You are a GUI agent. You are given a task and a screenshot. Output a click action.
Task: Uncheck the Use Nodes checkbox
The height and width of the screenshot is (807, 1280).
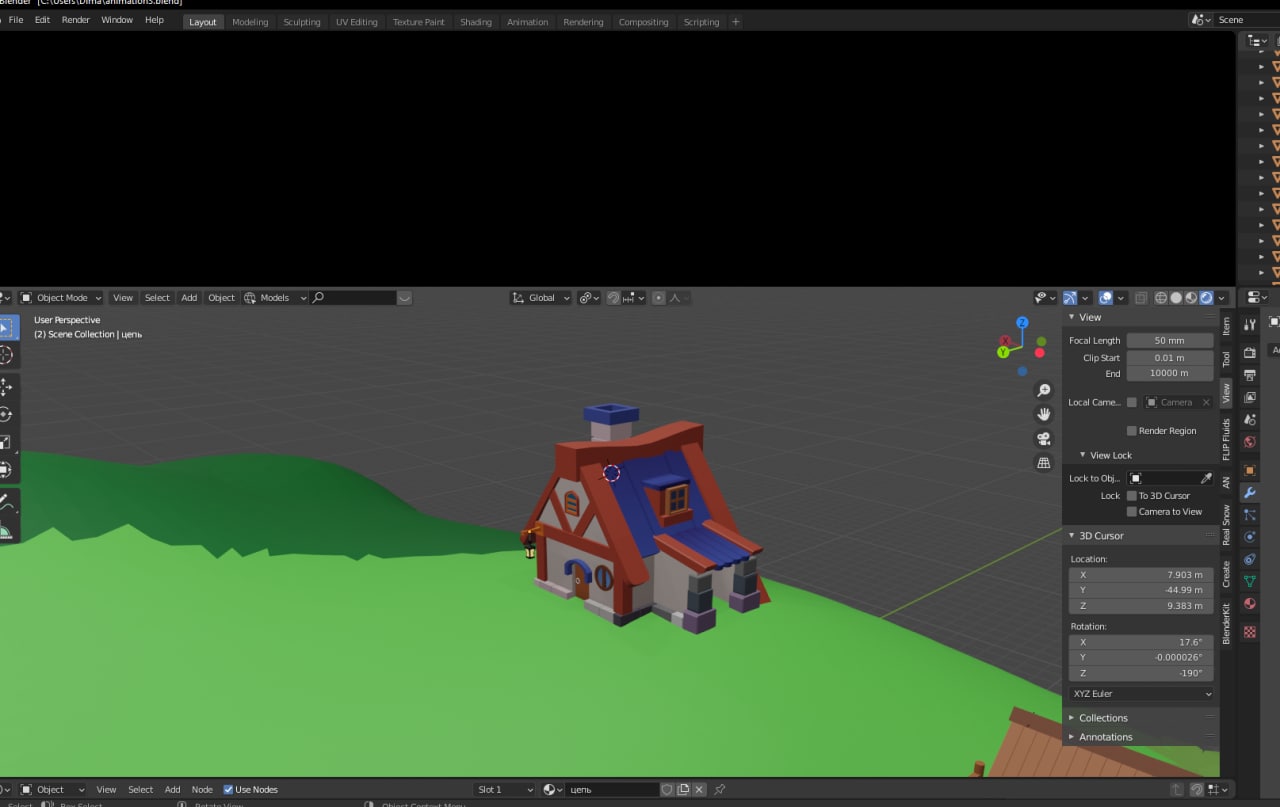(228, 790)
